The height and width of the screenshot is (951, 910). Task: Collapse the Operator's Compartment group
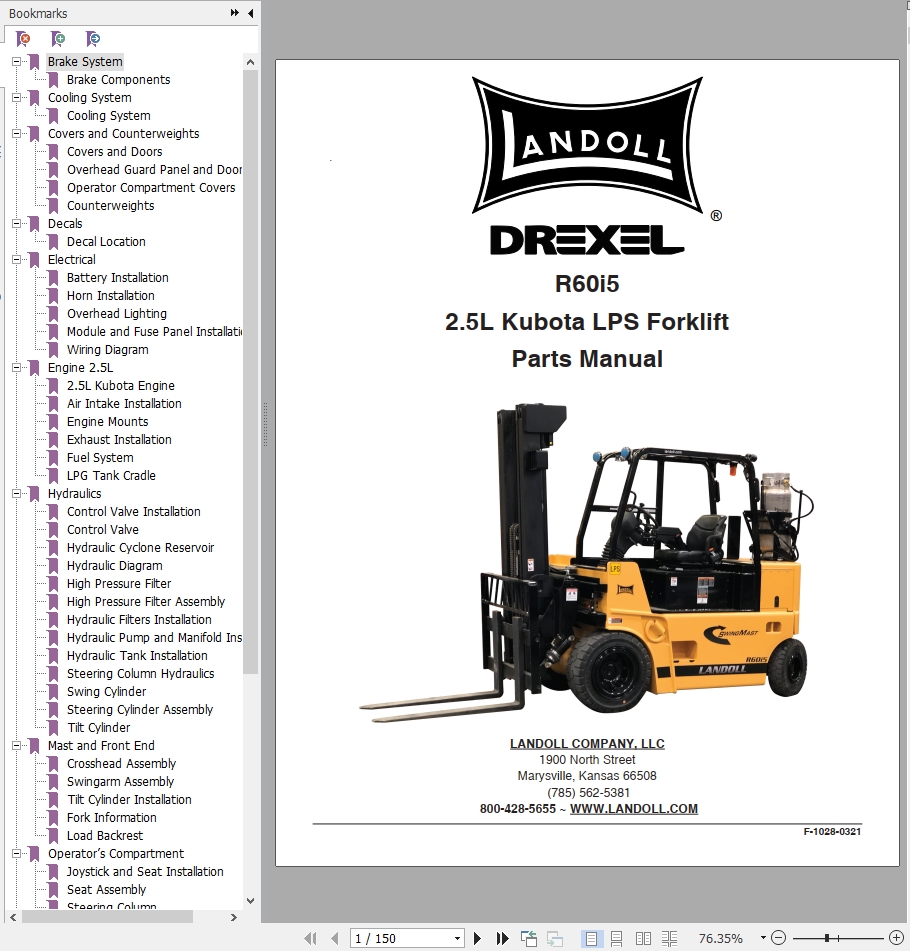pos(16,854)
